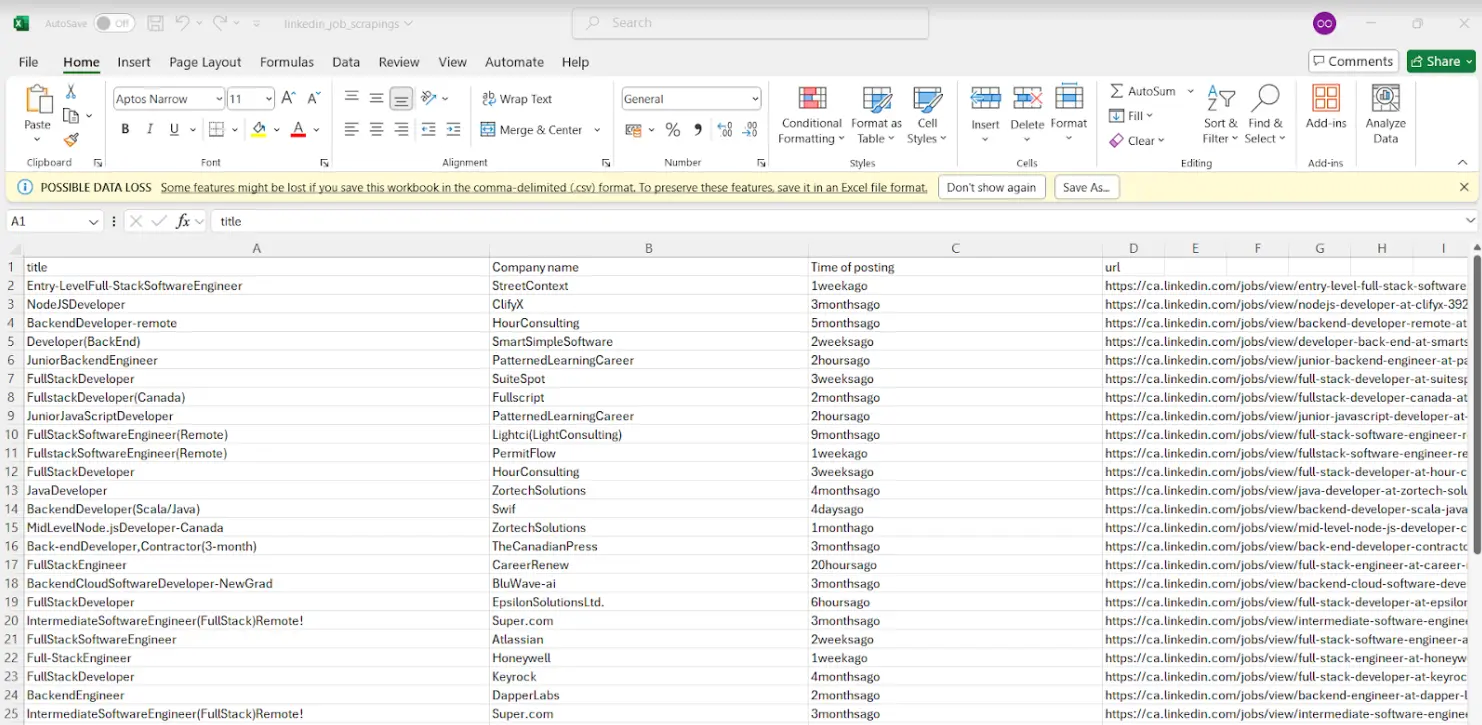This screenshot has width=1482, height=725.
Task: Switch to the Formulas ribbon tab
Action: click(x=287, y=62)
